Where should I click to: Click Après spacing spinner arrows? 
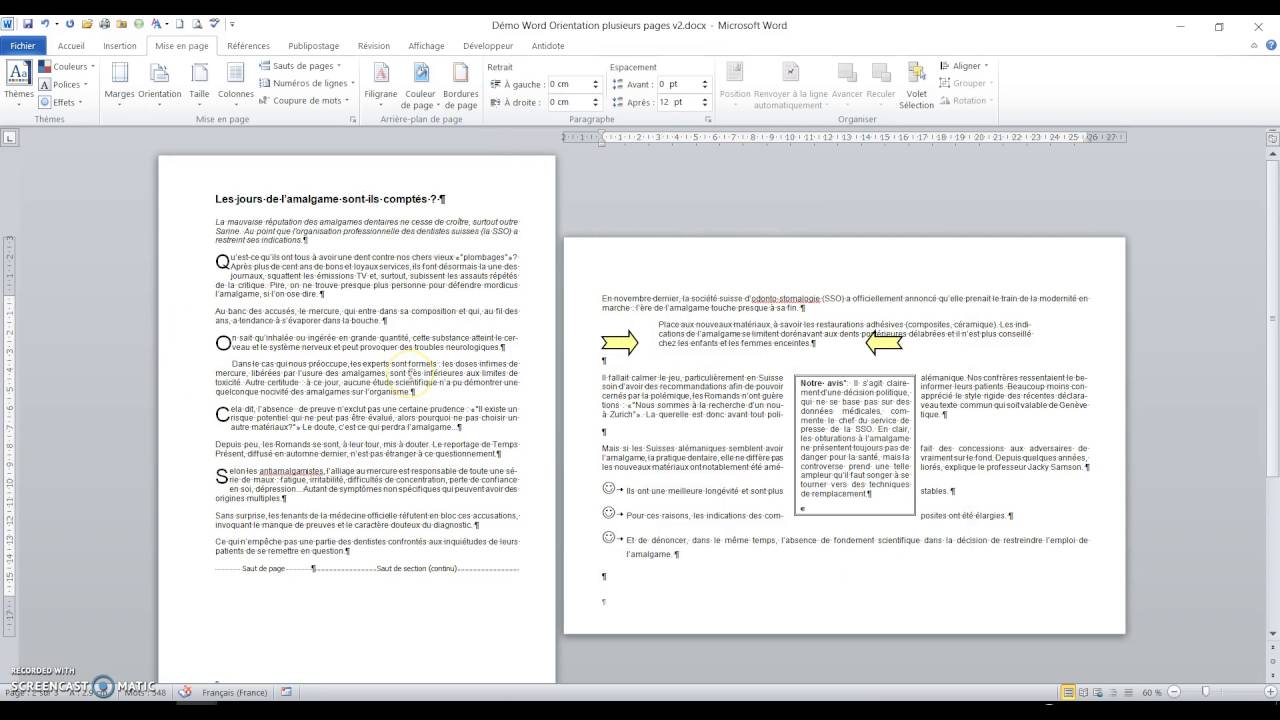point(705,102)
